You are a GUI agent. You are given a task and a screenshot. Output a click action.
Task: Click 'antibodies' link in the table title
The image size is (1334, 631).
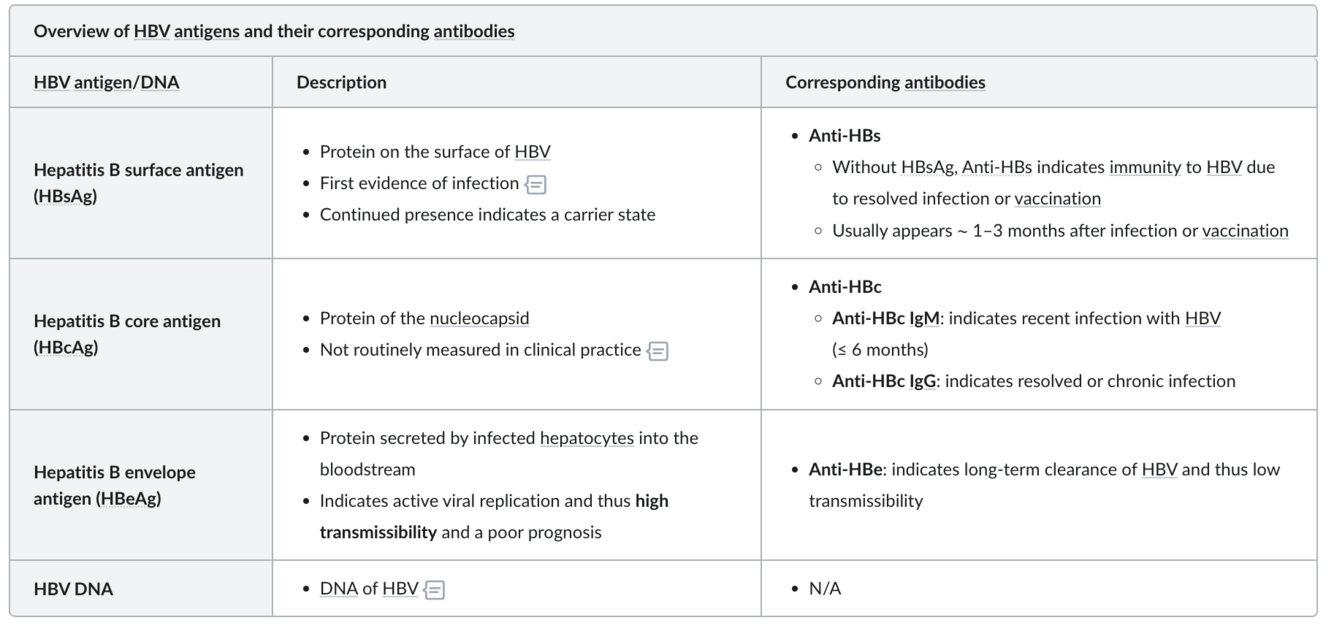click(x=474, y=31)
